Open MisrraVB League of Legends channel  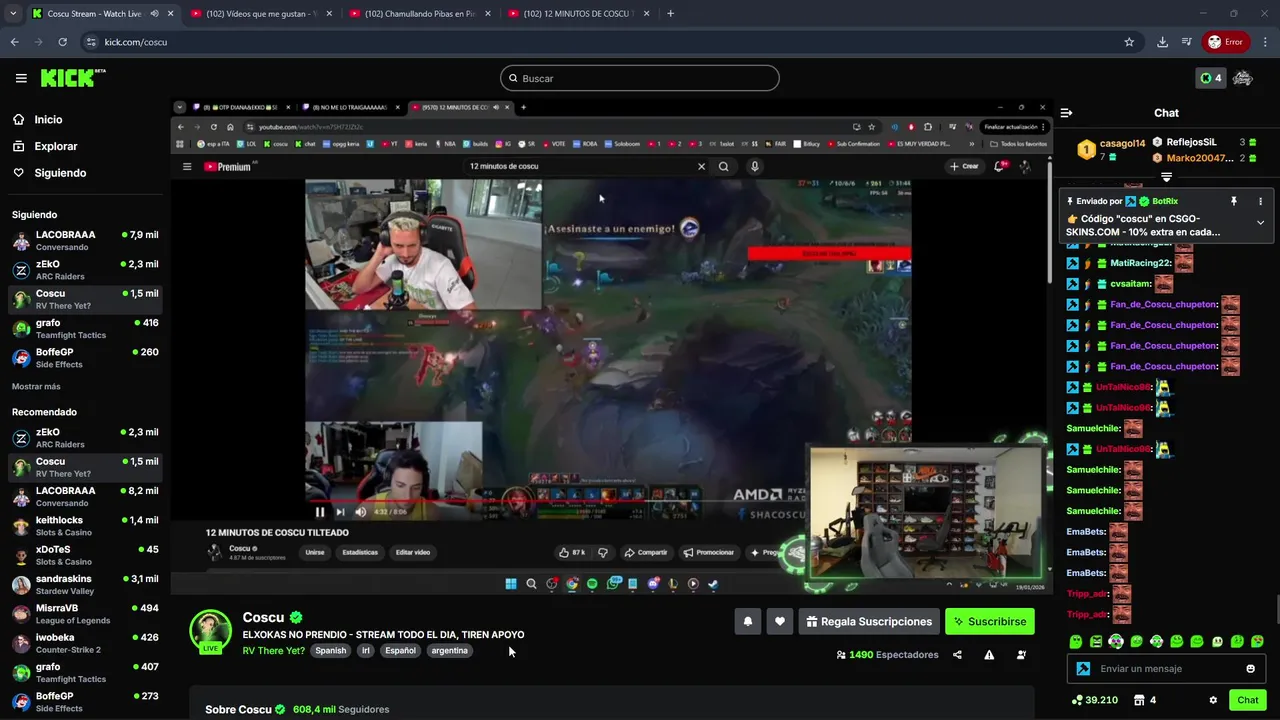85,614
